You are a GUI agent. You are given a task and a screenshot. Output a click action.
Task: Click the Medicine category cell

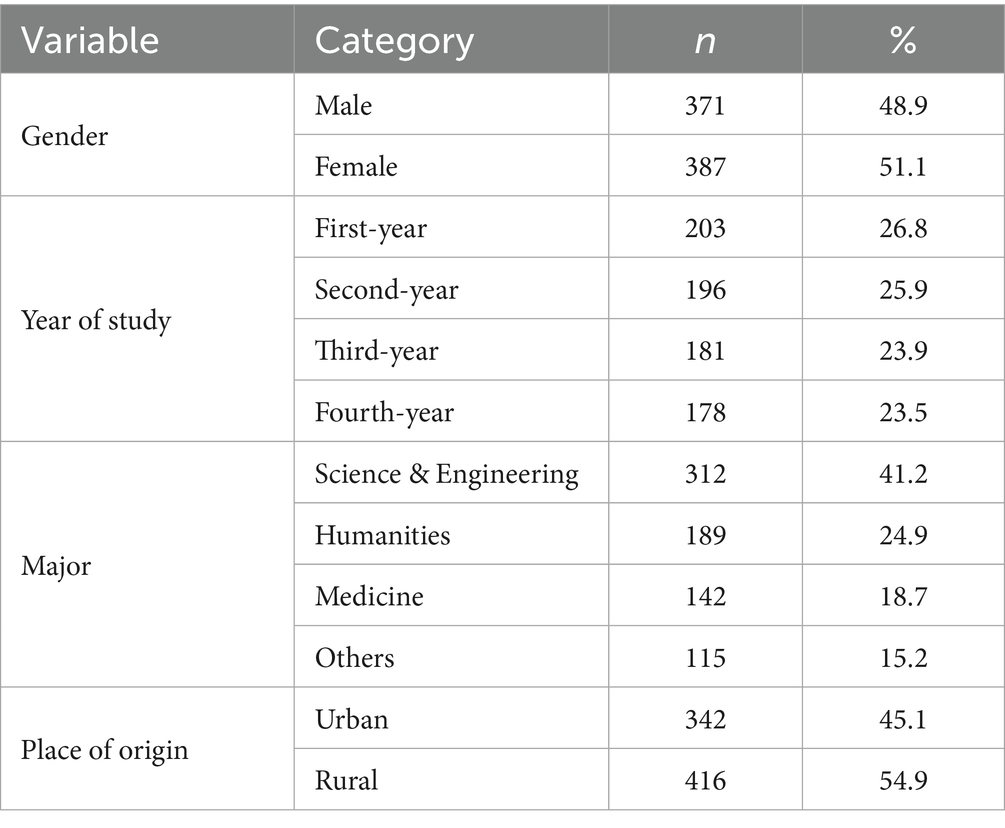369,597
